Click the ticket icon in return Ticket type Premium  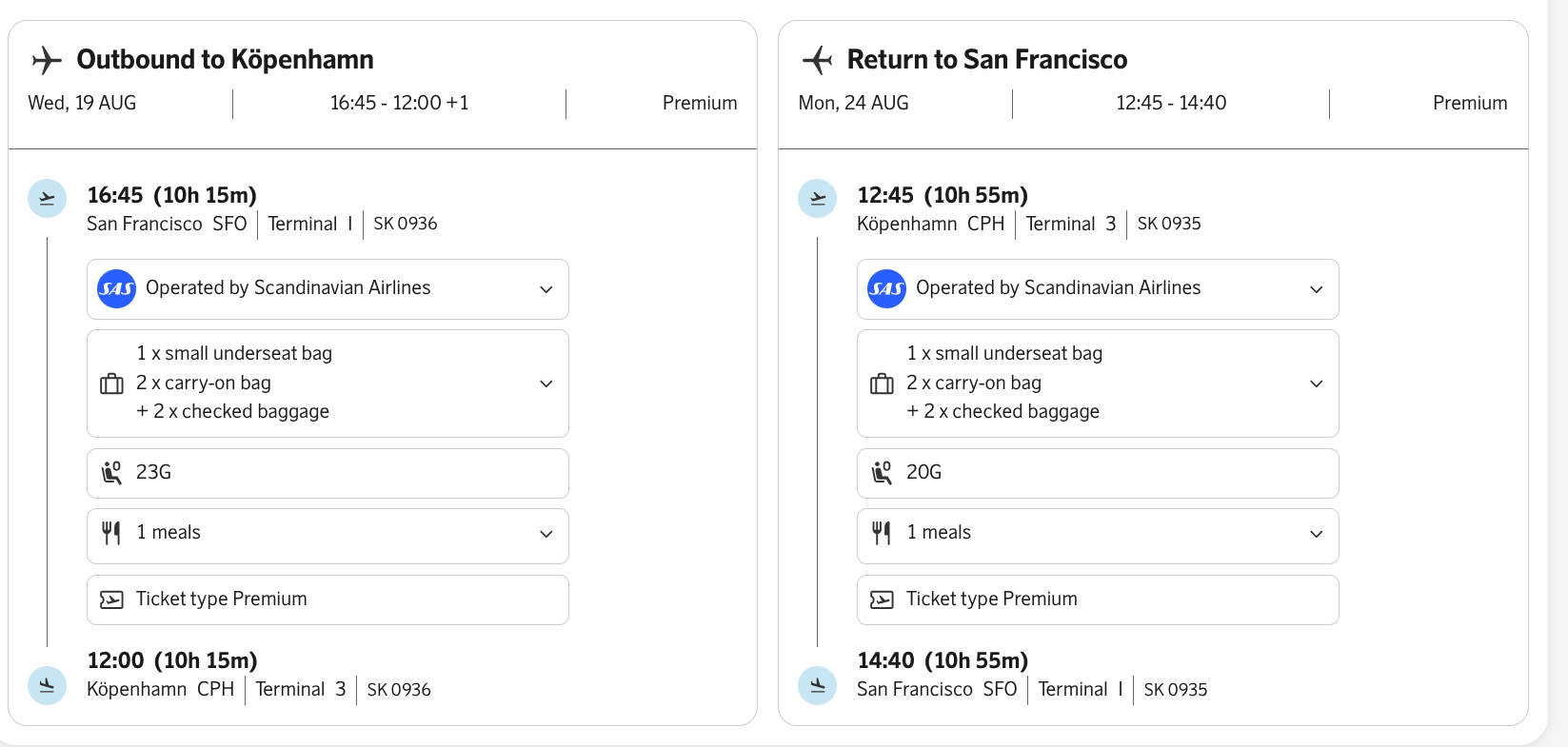coord(882,600)
